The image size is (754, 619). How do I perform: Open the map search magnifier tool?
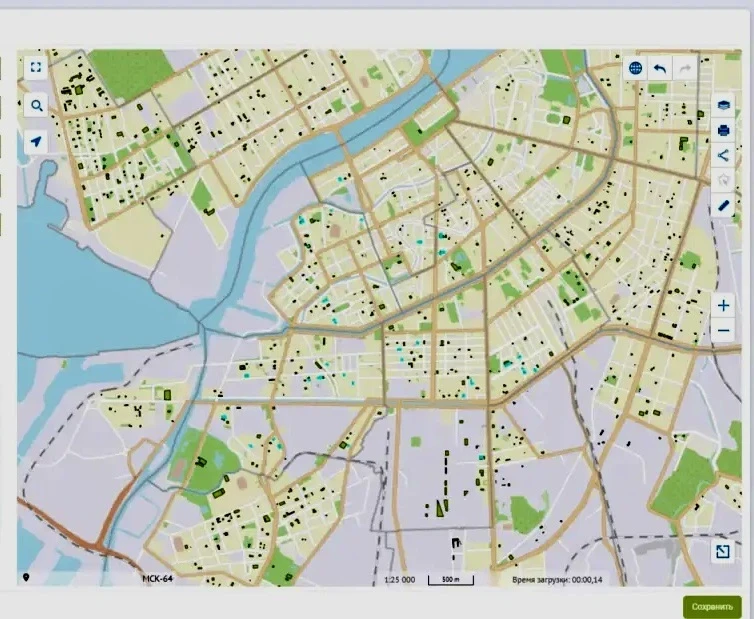37,105
